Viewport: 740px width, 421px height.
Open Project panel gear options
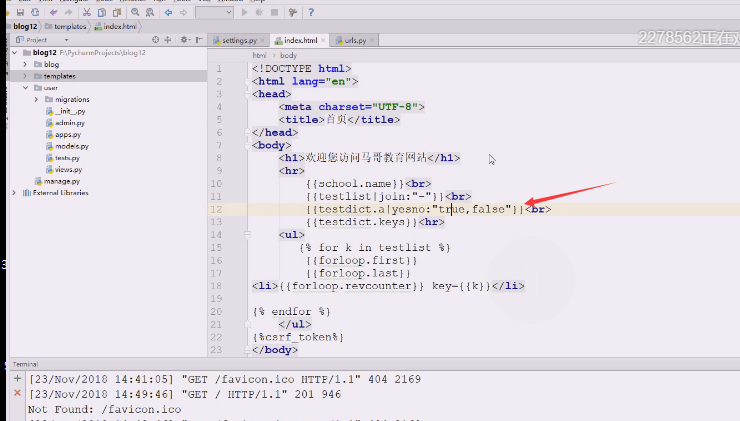184,40
